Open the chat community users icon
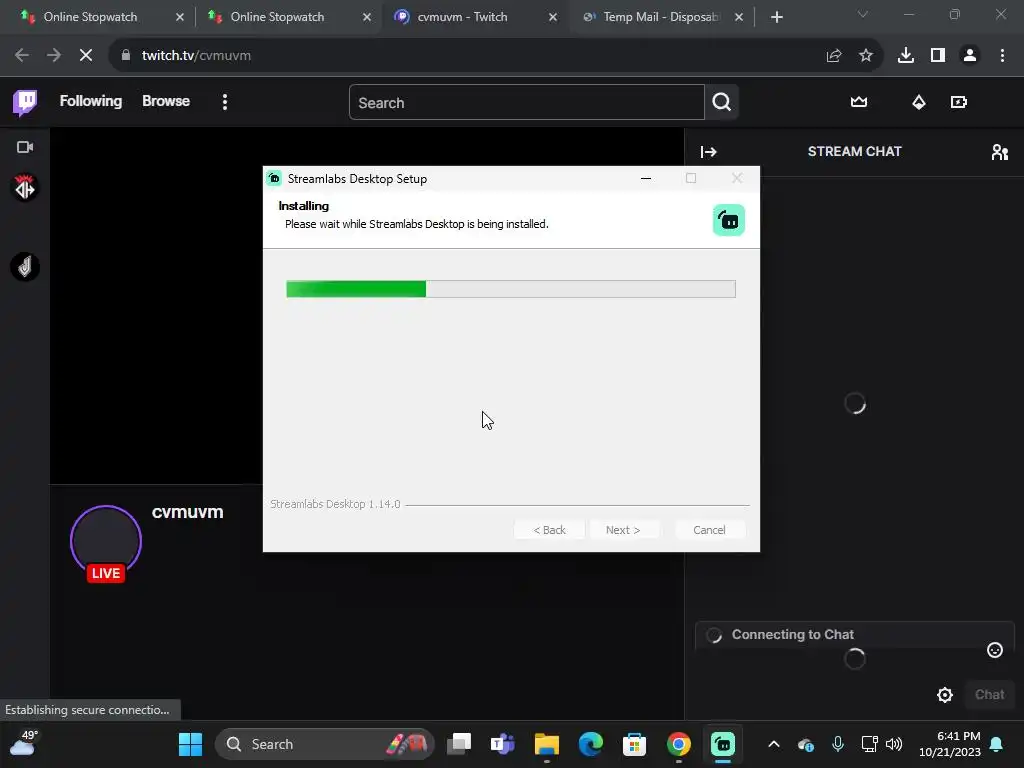Viewport: 1024px width, 768px height. [x=999, y=152]
